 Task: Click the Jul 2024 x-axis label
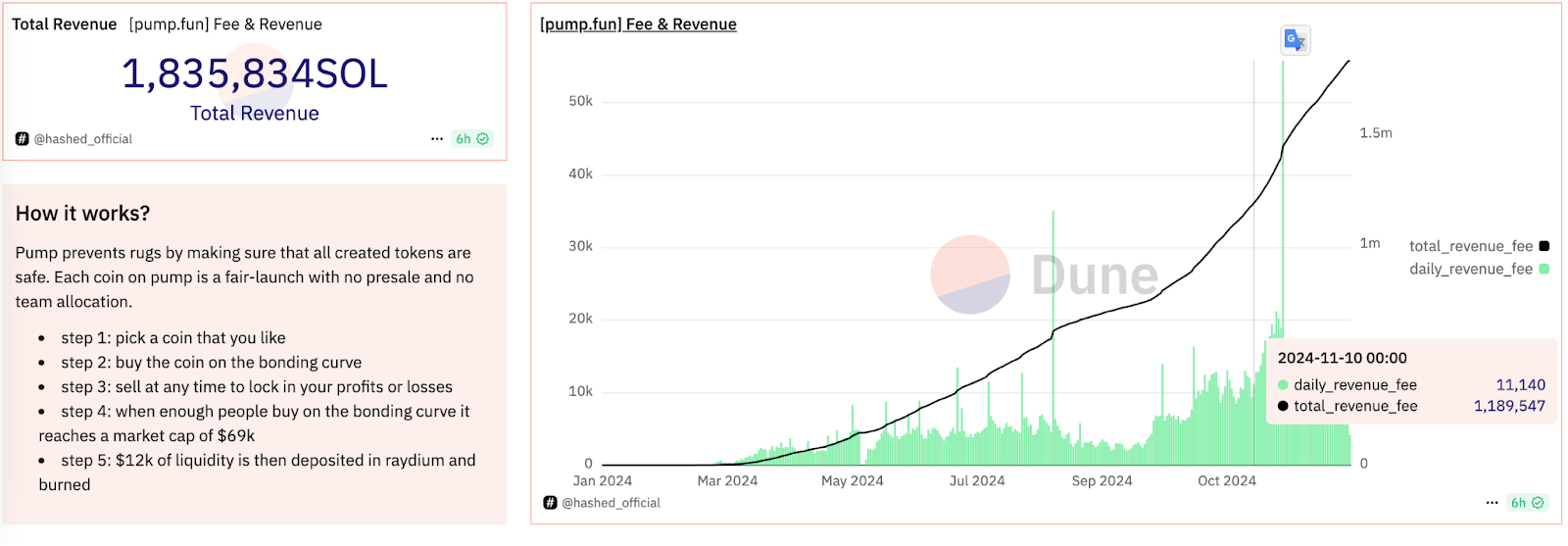(x=977, y=481)
